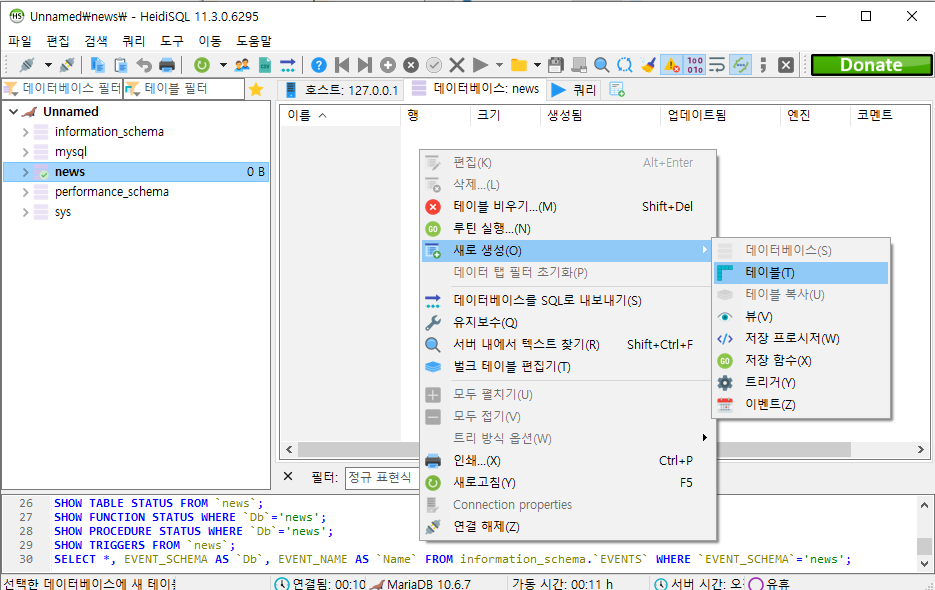Screen dimensions: 935x590
Task: Click insert row plus icon in toolbar
Action: [388, 65]
